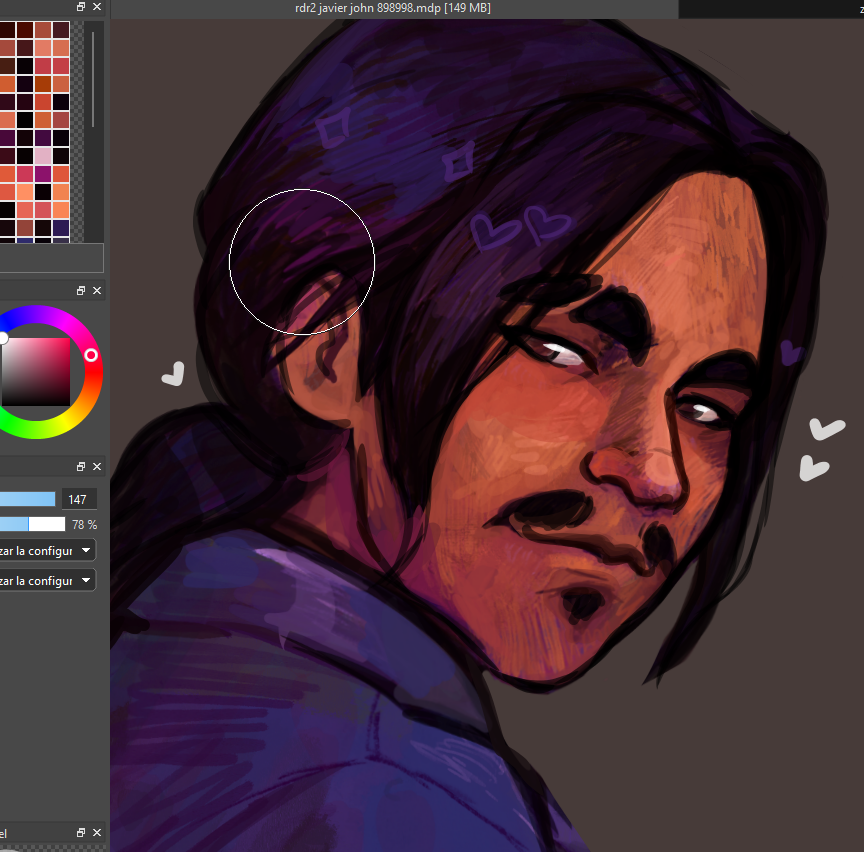Close the color wheel panel
This screenshot has height=852, width=864.
(x=97, y=290)
